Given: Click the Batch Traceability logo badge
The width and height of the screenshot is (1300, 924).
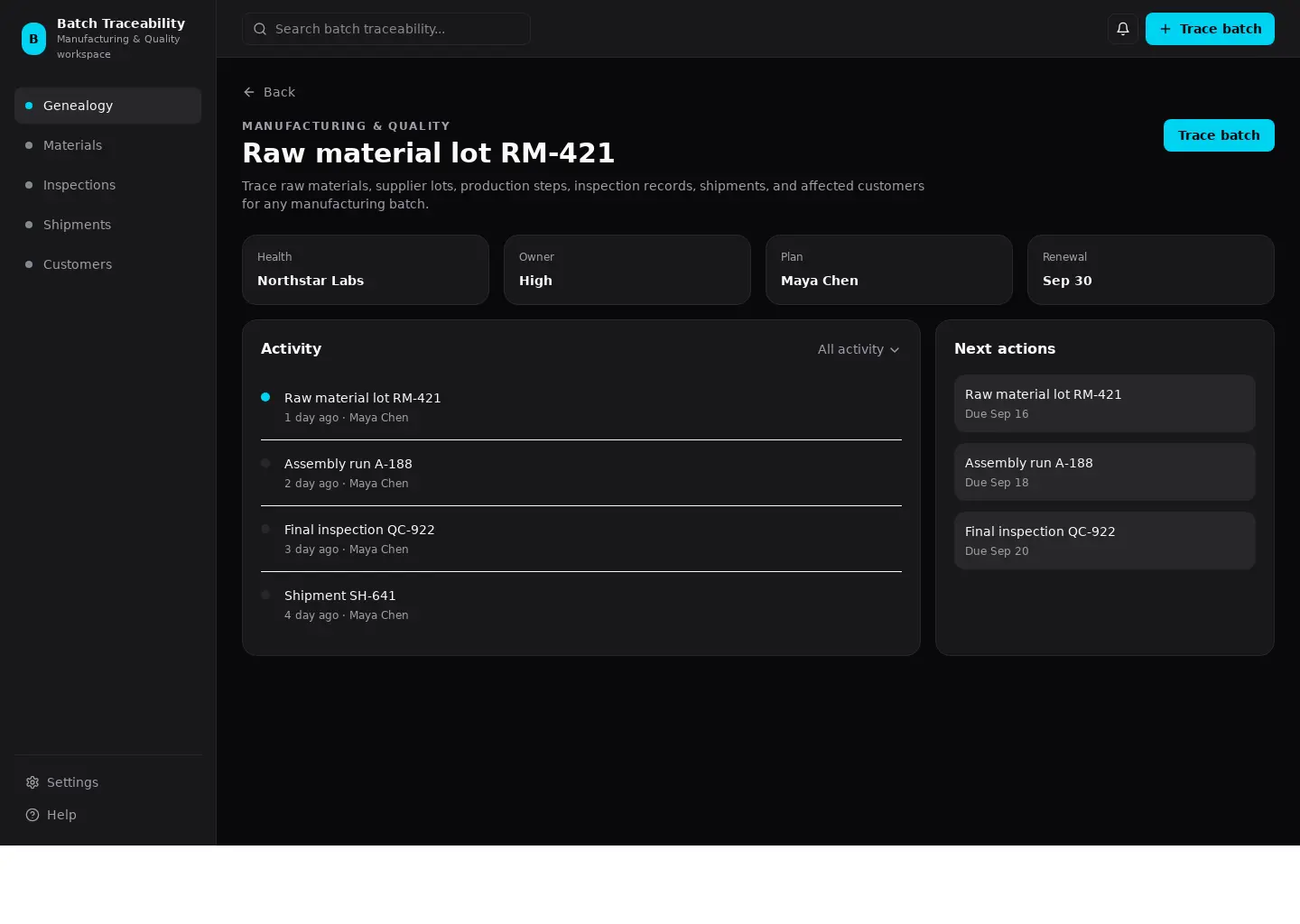Looking at the screenshot, I should 33,39.
